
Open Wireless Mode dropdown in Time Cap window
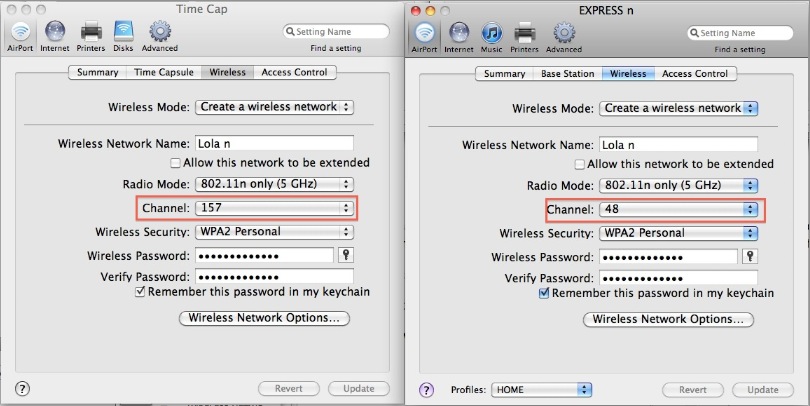point(274,107)
